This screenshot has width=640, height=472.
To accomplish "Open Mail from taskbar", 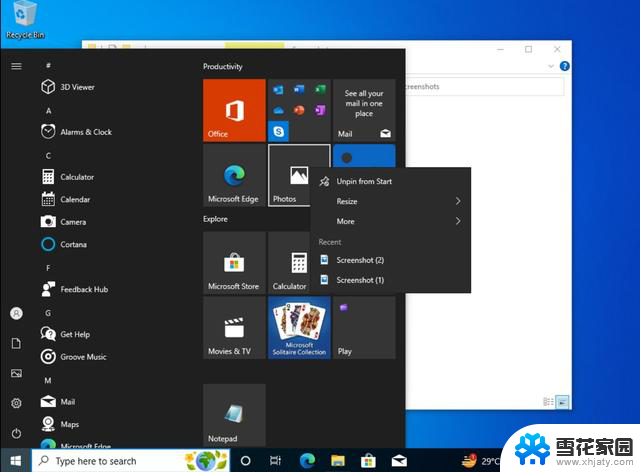I will pyautogui.click(x=399, y=461).
